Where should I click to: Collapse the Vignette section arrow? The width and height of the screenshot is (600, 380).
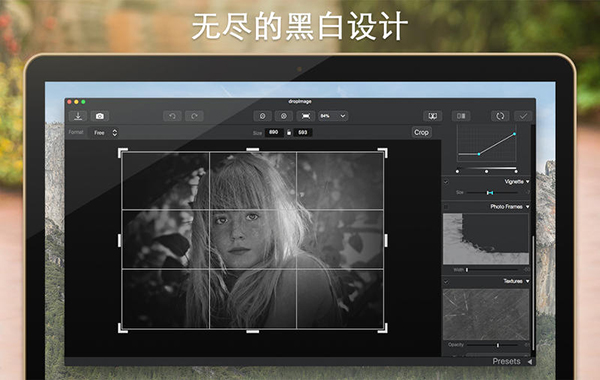[x=528, y=181]
